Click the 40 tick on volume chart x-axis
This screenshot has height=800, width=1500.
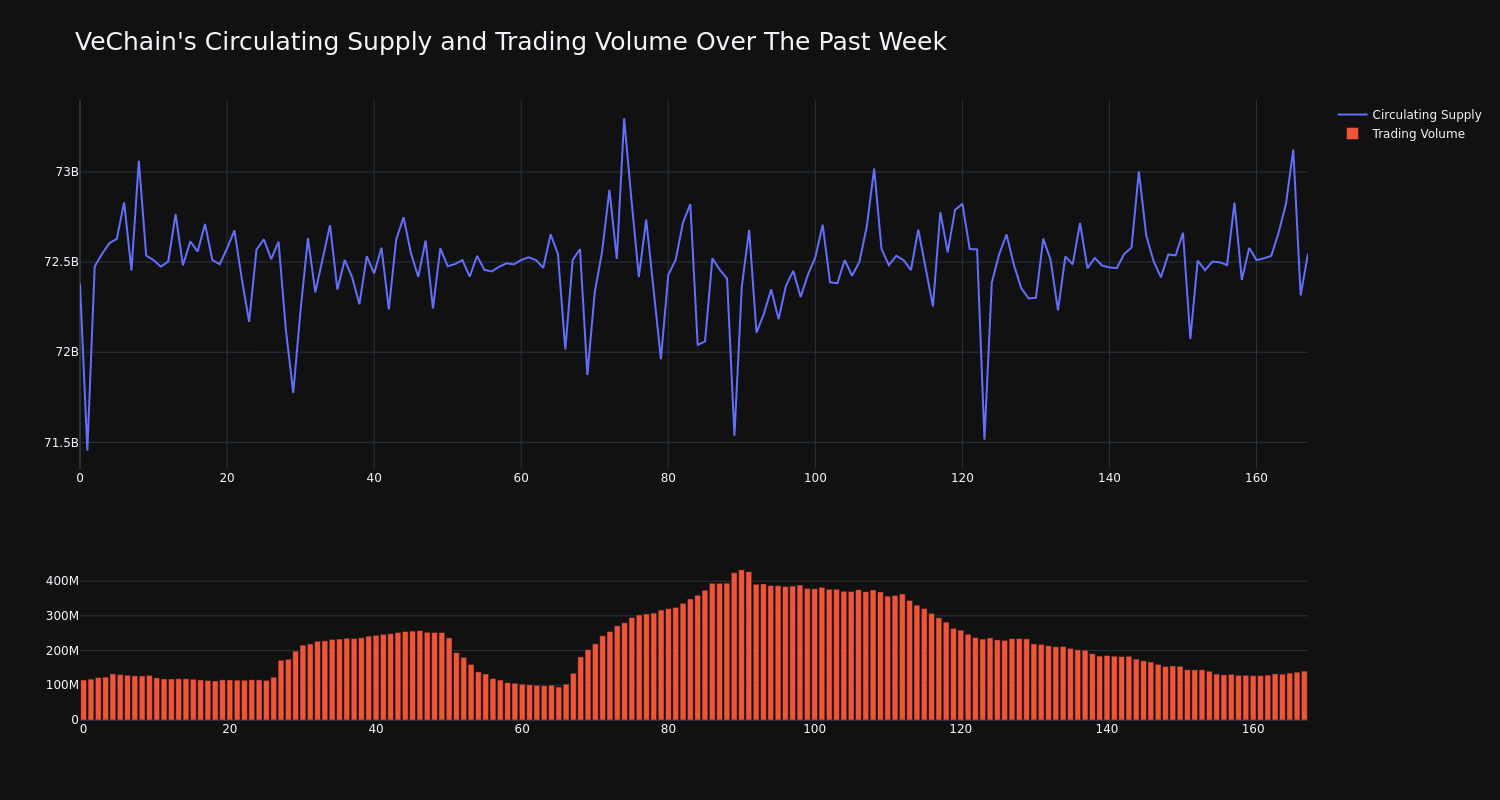[376, 729]
